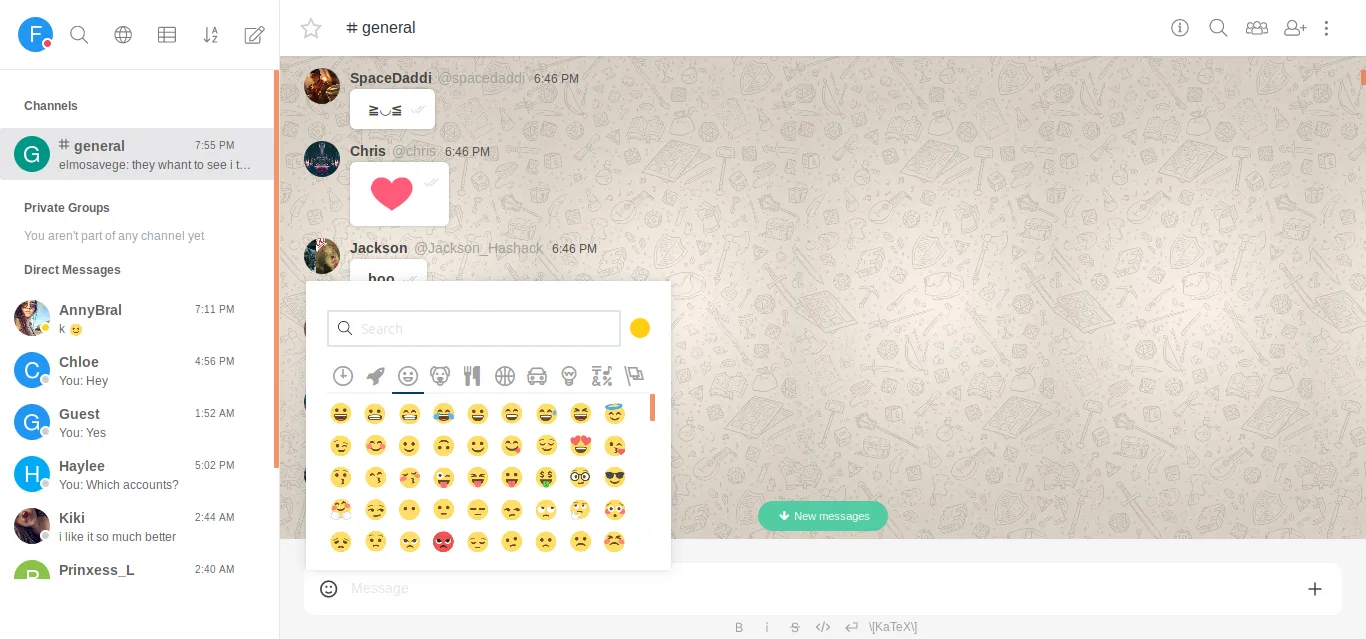Open my account avatar menu

point(35,35)
